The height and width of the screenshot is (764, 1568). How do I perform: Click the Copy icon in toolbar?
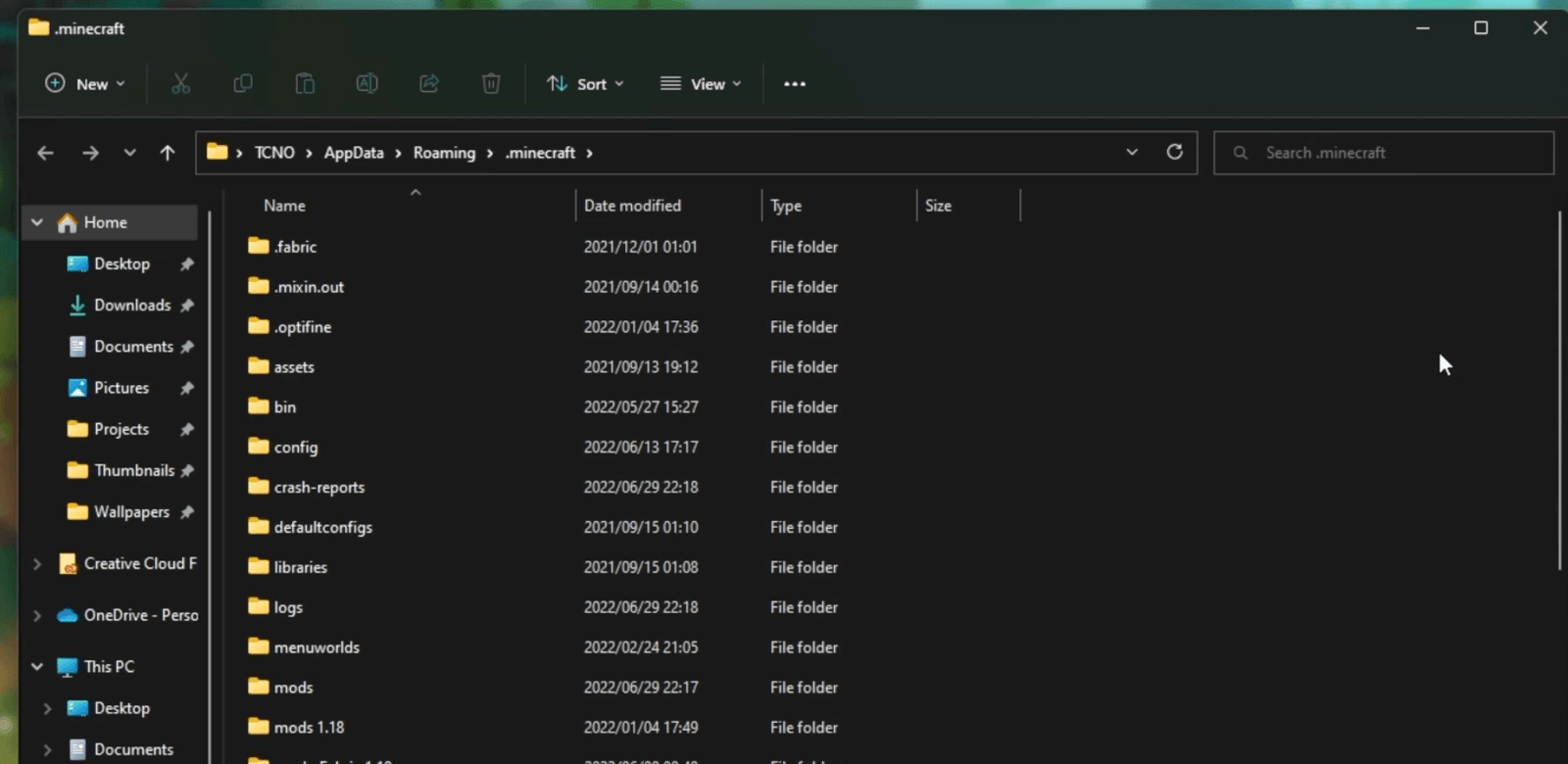pyautogui.click(x=243, y=84)
